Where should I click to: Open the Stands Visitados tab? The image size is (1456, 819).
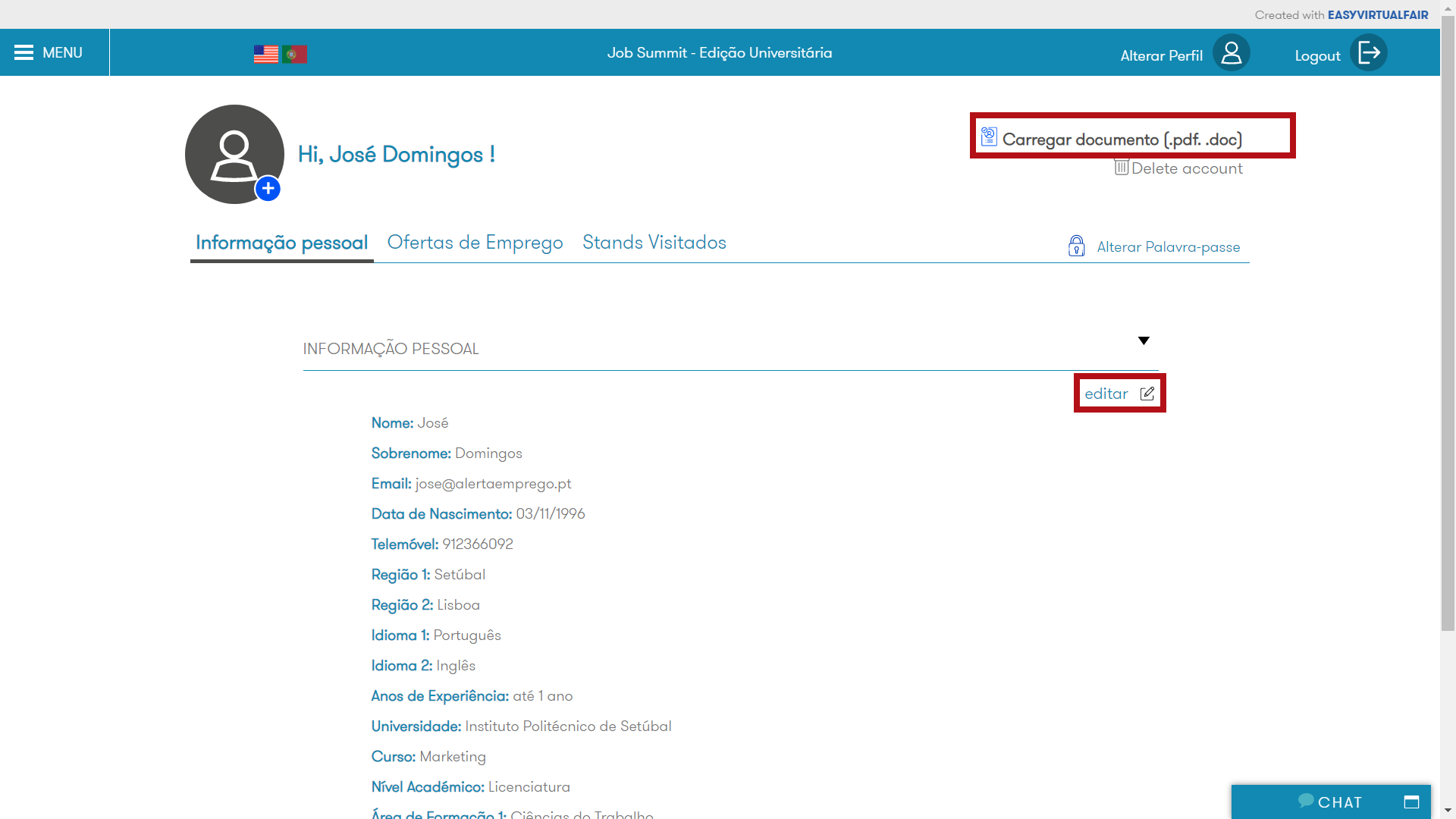[x=654, y=243]
